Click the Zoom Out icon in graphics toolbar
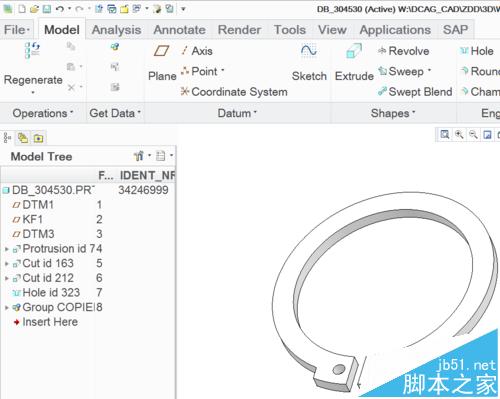The image size is (500, 399). coord(473,134)
